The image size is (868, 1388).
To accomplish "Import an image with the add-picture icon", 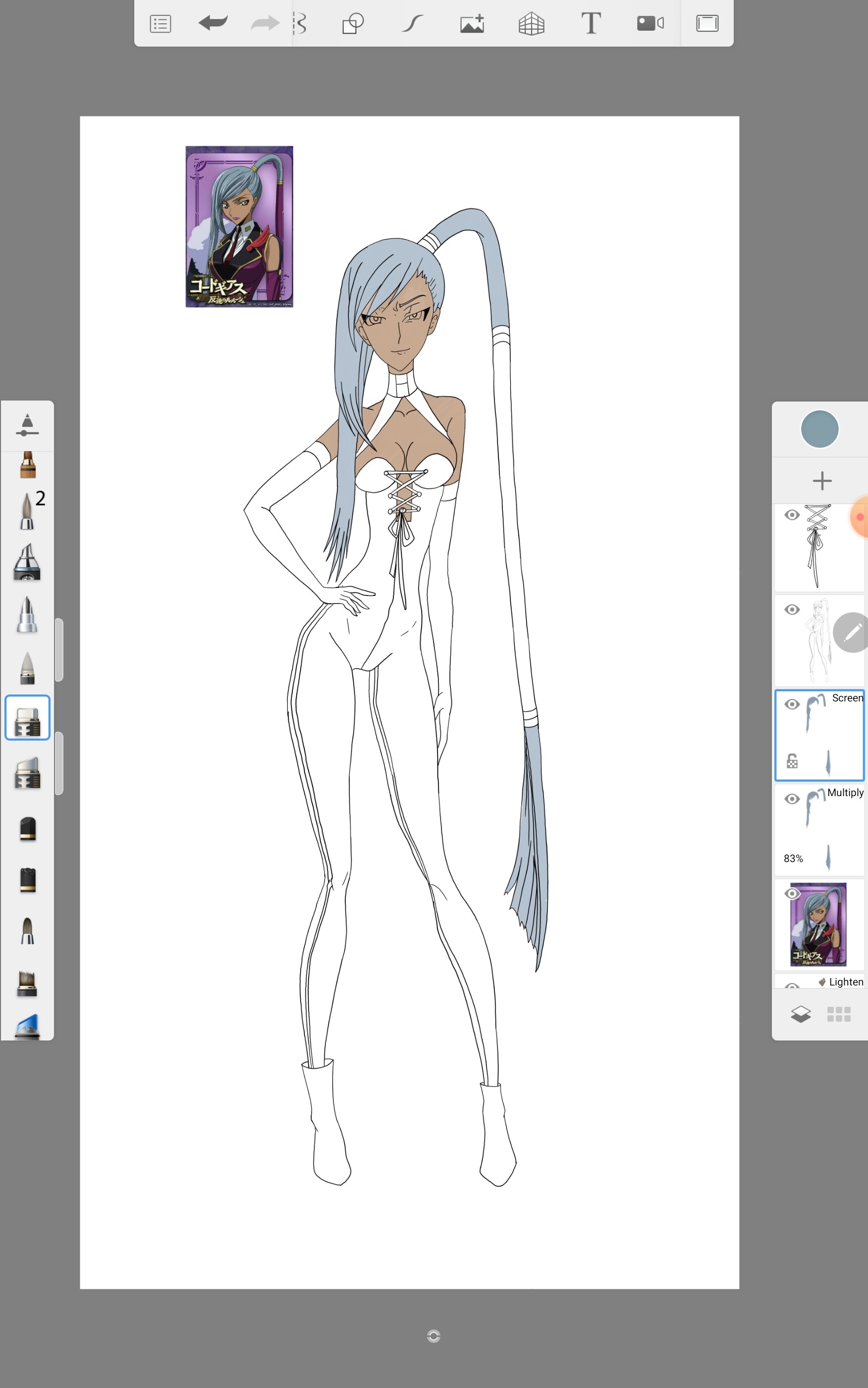I will click(x=472, y=23).
